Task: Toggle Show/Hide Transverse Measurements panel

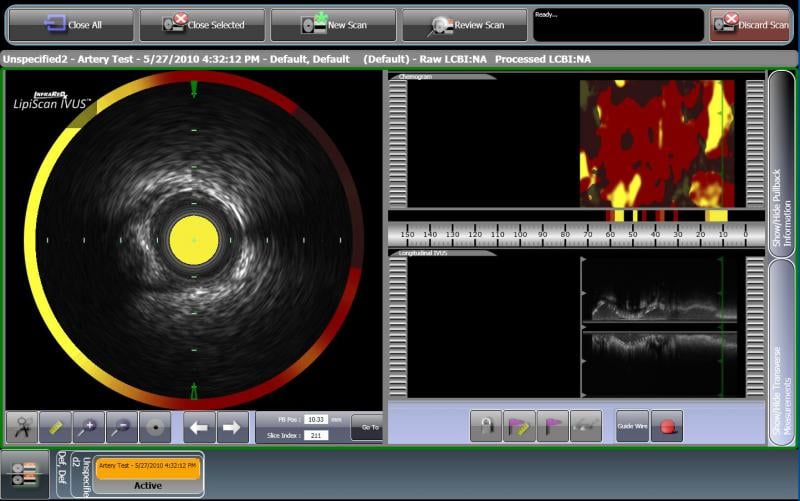Action: point(781,350)
